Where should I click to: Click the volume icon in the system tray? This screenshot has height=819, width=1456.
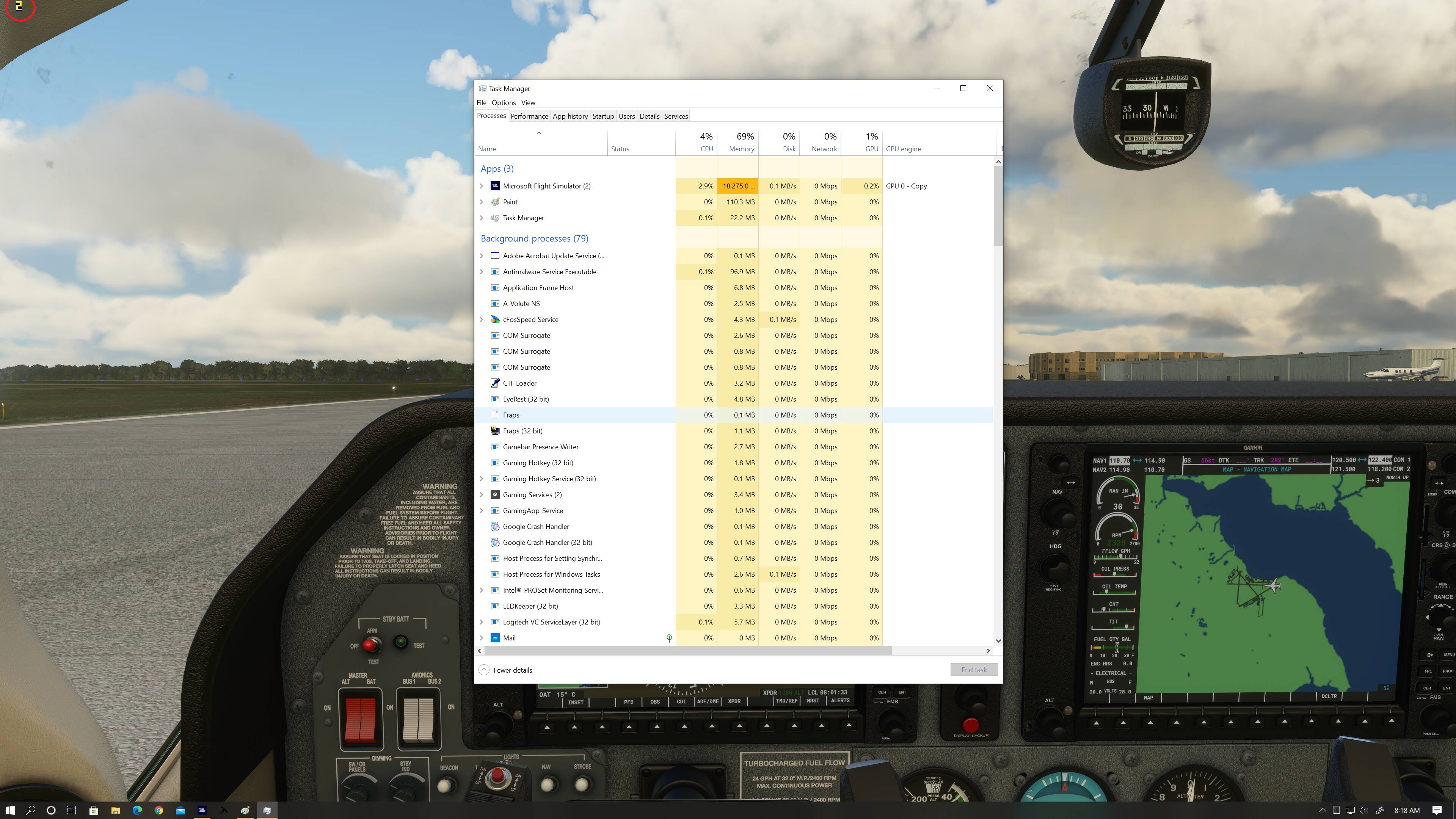pyautogui.click(x=1363, y=810)
